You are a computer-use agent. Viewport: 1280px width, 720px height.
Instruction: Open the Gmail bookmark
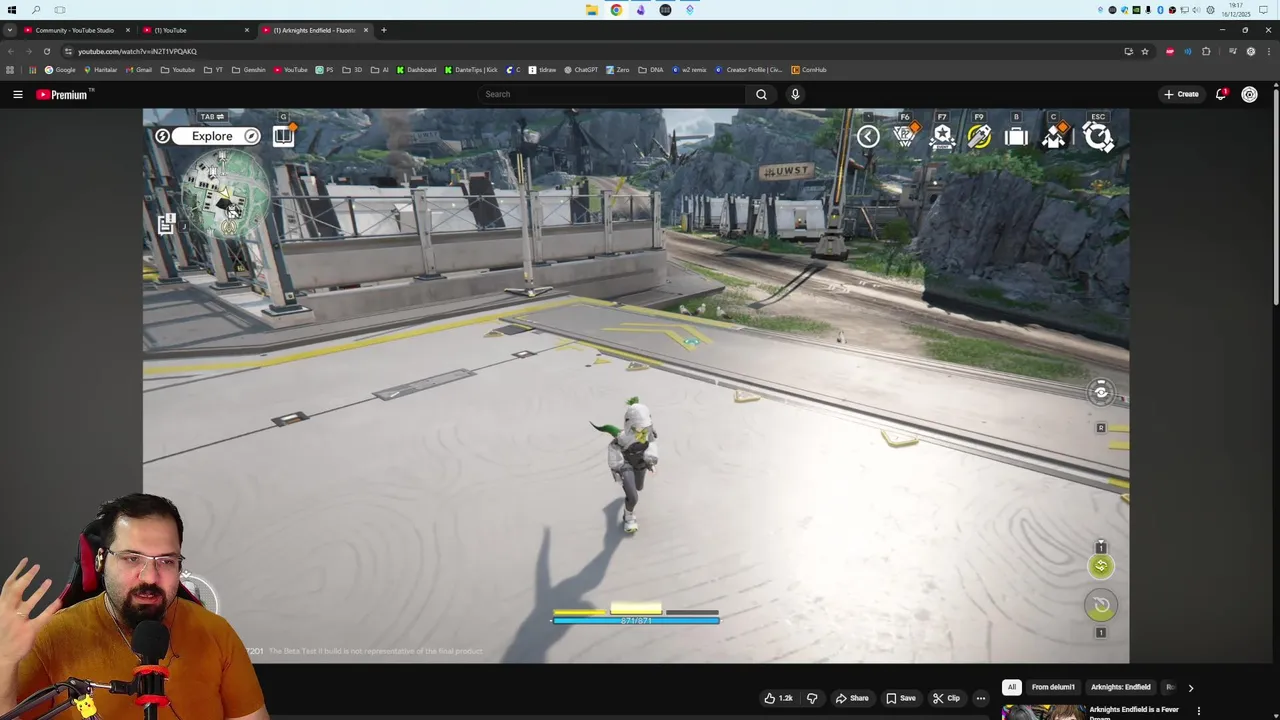point(138,70)
